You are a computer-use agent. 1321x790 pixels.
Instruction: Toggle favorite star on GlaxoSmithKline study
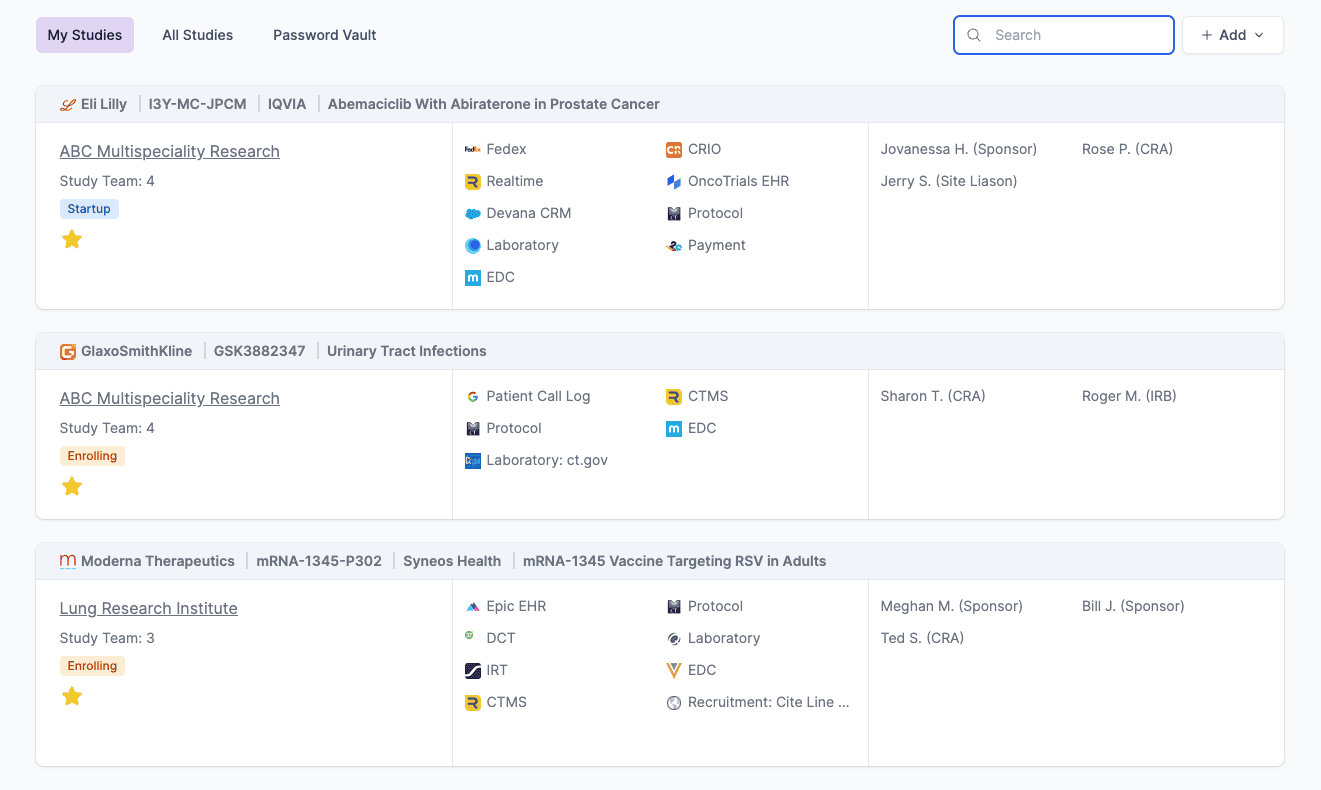click(72, 486)
